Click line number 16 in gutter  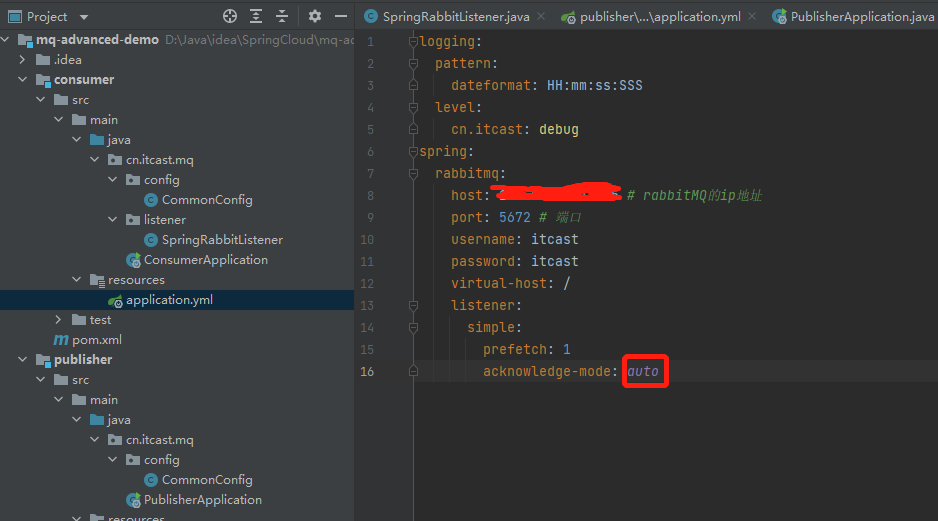click(x=367, y=371)
